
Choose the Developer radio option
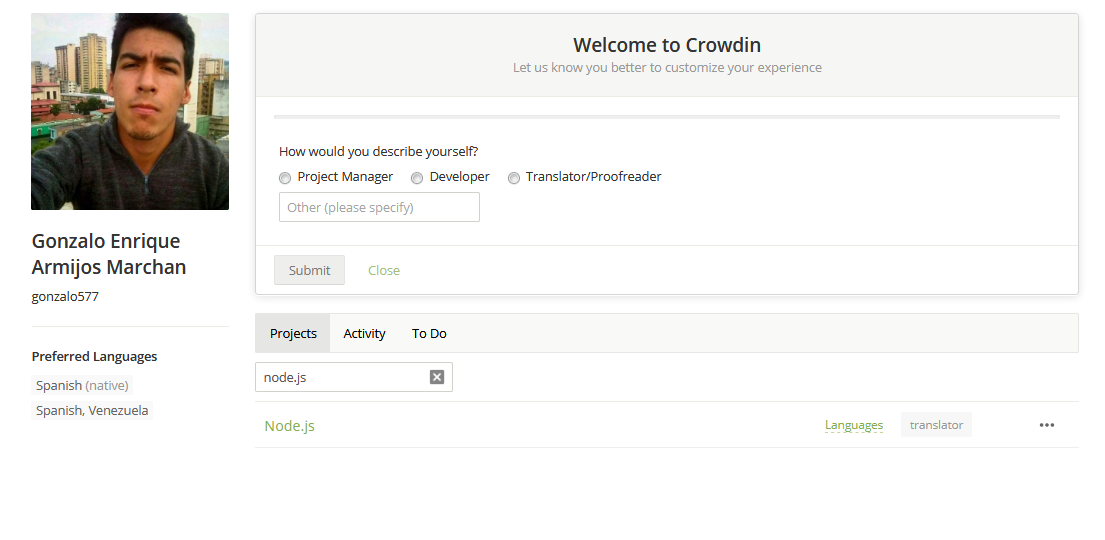(x=417, y=178)
